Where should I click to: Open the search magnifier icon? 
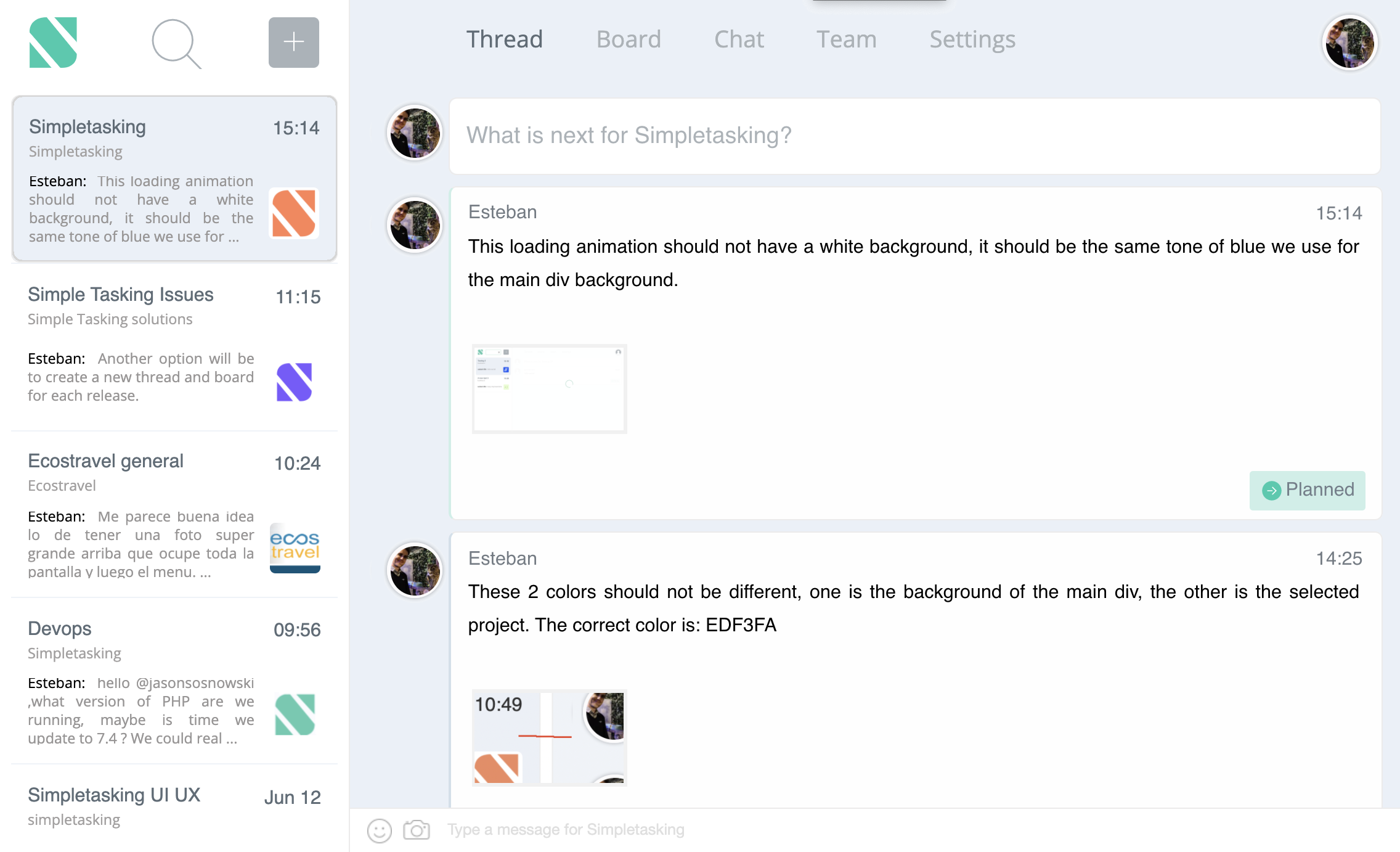click(x=176, y=43)
